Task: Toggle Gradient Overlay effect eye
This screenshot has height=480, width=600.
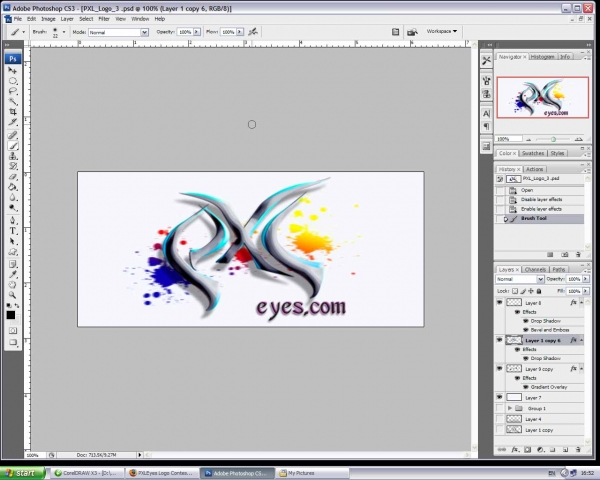Action: tap(526, 387)
